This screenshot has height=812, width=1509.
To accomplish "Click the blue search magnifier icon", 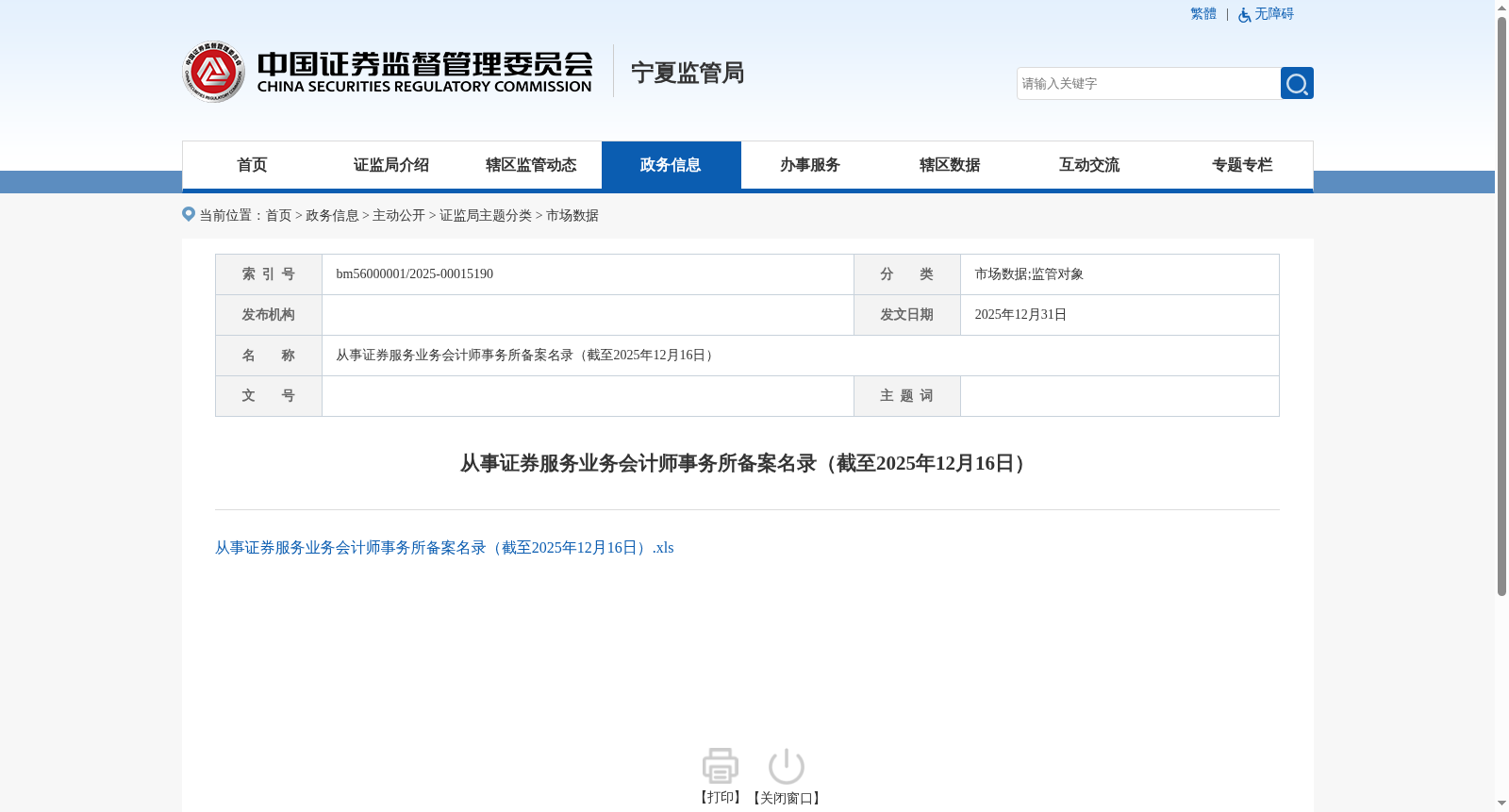I will [1297, 83].
